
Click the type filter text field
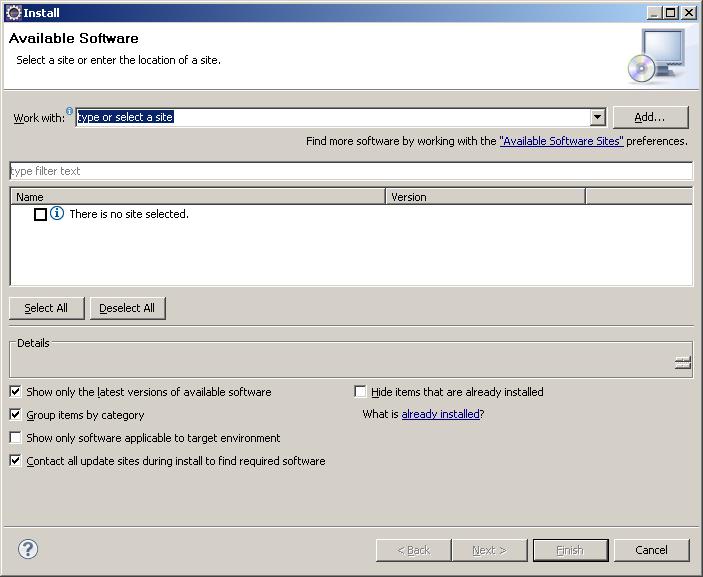point(350,171)
